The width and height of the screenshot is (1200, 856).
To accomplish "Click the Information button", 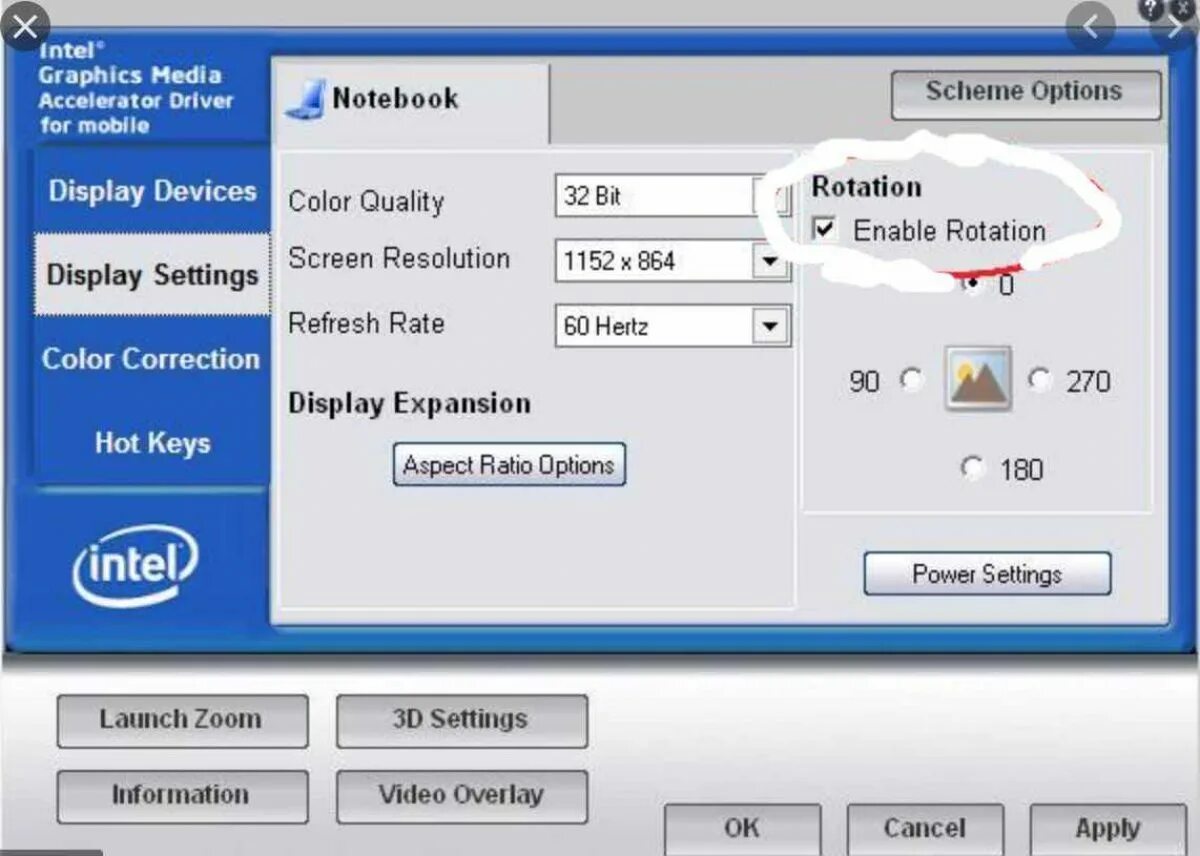I will (182, 796).
